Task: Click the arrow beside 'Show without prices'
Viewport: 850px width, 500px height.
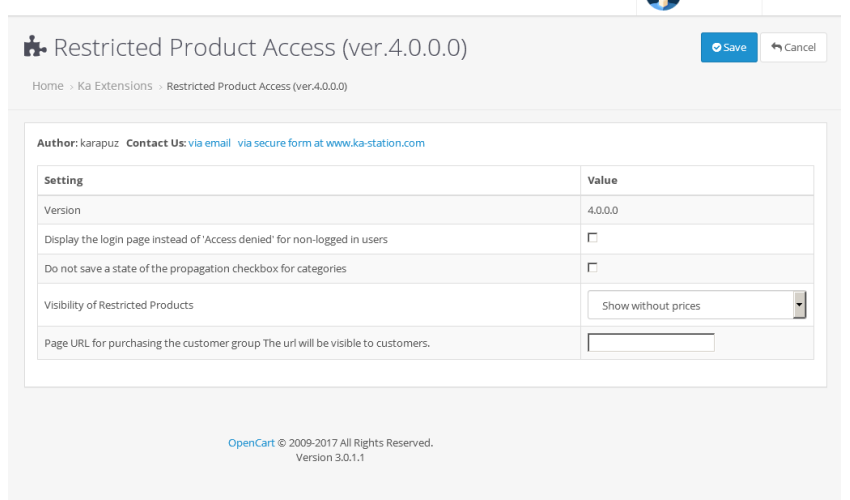Action: pos(799,305)
